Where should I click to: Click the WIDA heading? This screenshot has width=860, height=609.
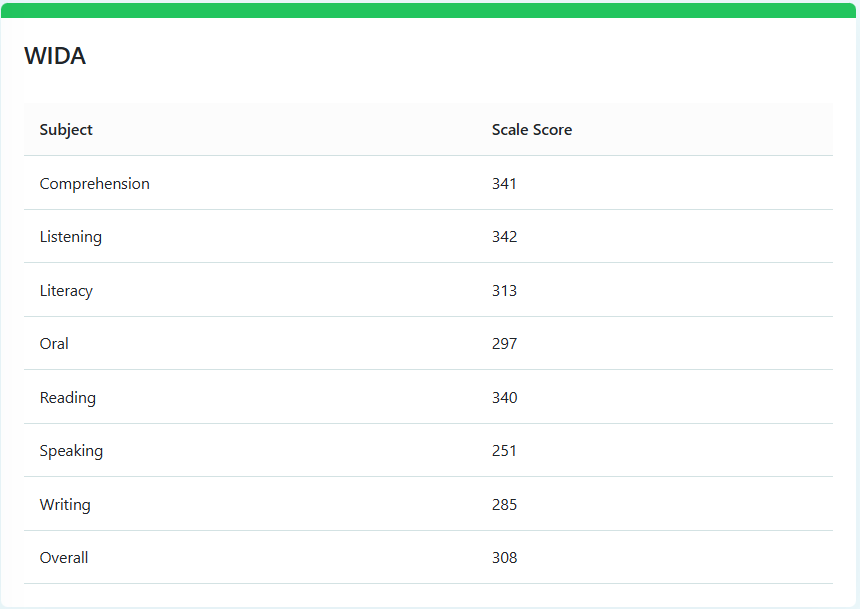coord(54,56)
